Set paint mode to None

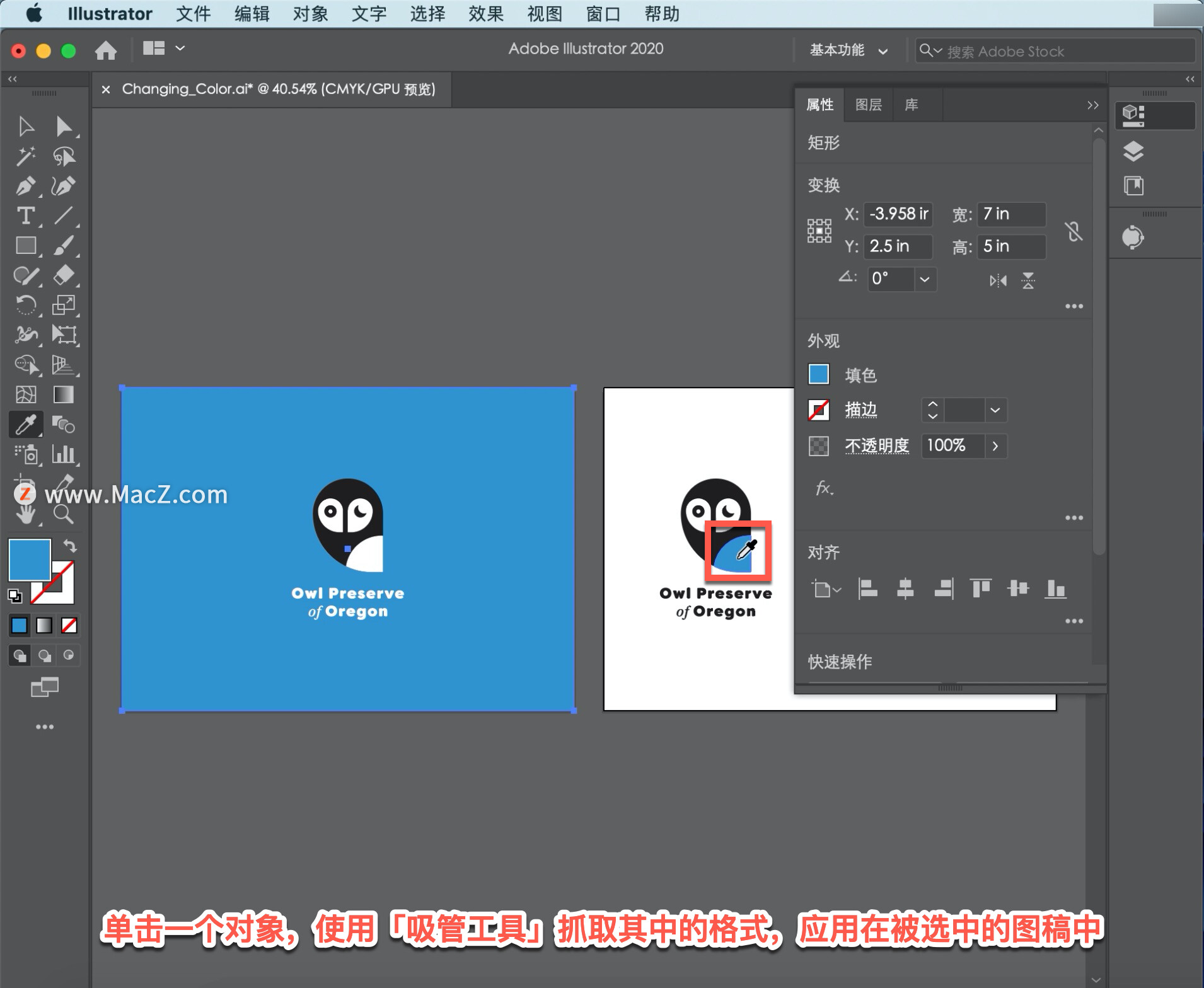tap(69, 625)
